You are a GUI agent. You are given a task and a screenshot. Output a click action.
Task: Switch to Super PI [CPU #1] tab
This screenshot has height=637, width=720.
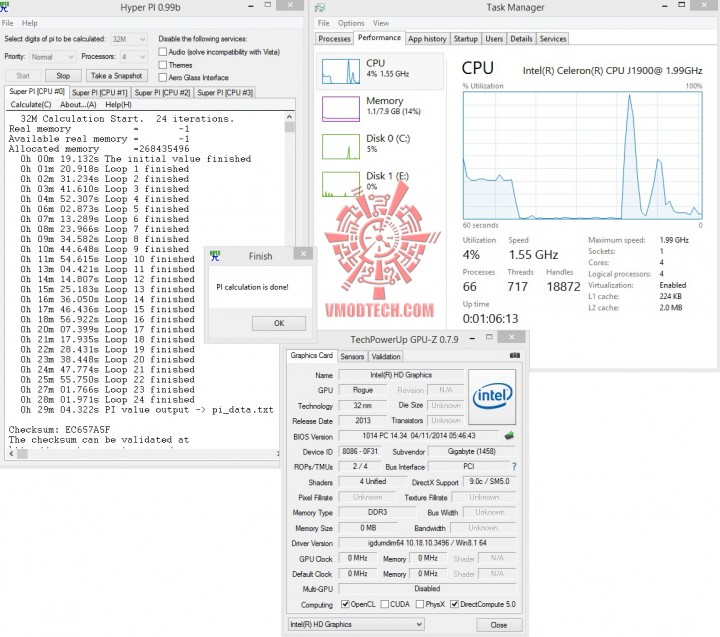[100, 92]
